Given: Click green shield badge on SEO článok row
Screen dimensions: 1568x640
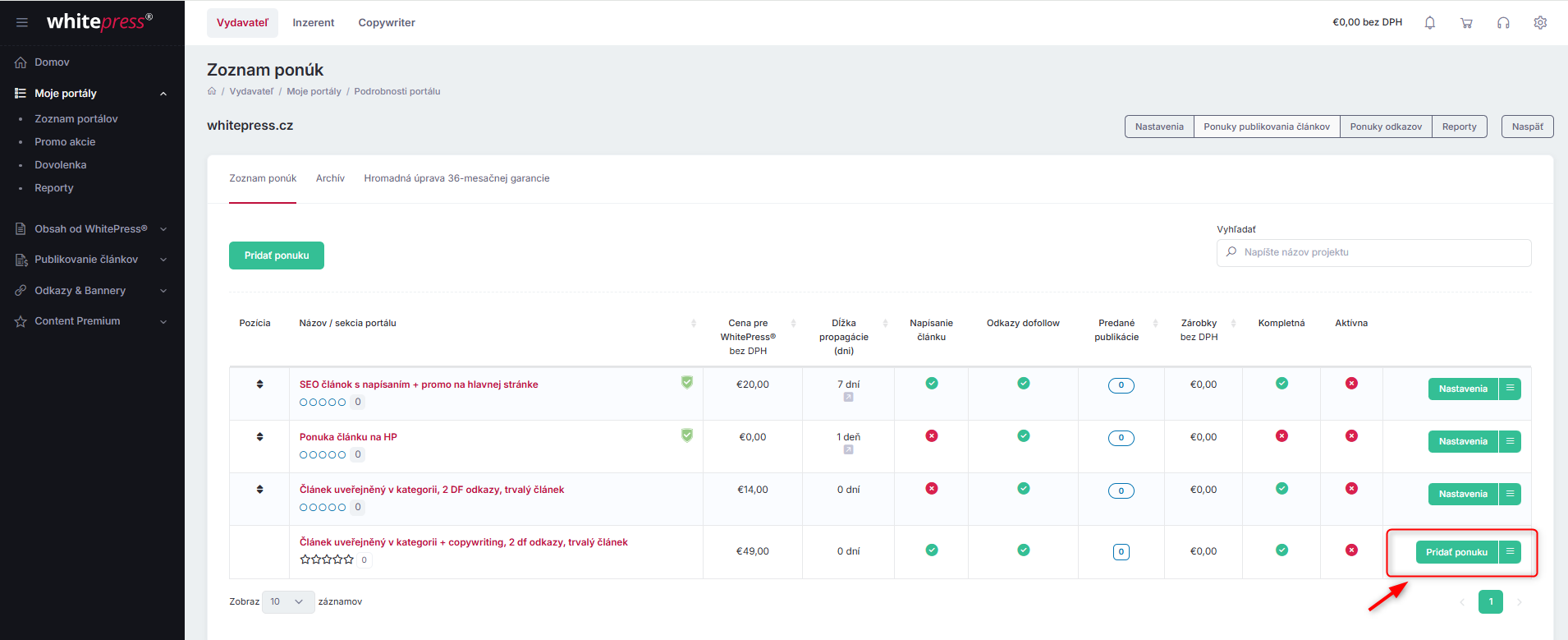Looking at the screenshot, I should [687, 382].
